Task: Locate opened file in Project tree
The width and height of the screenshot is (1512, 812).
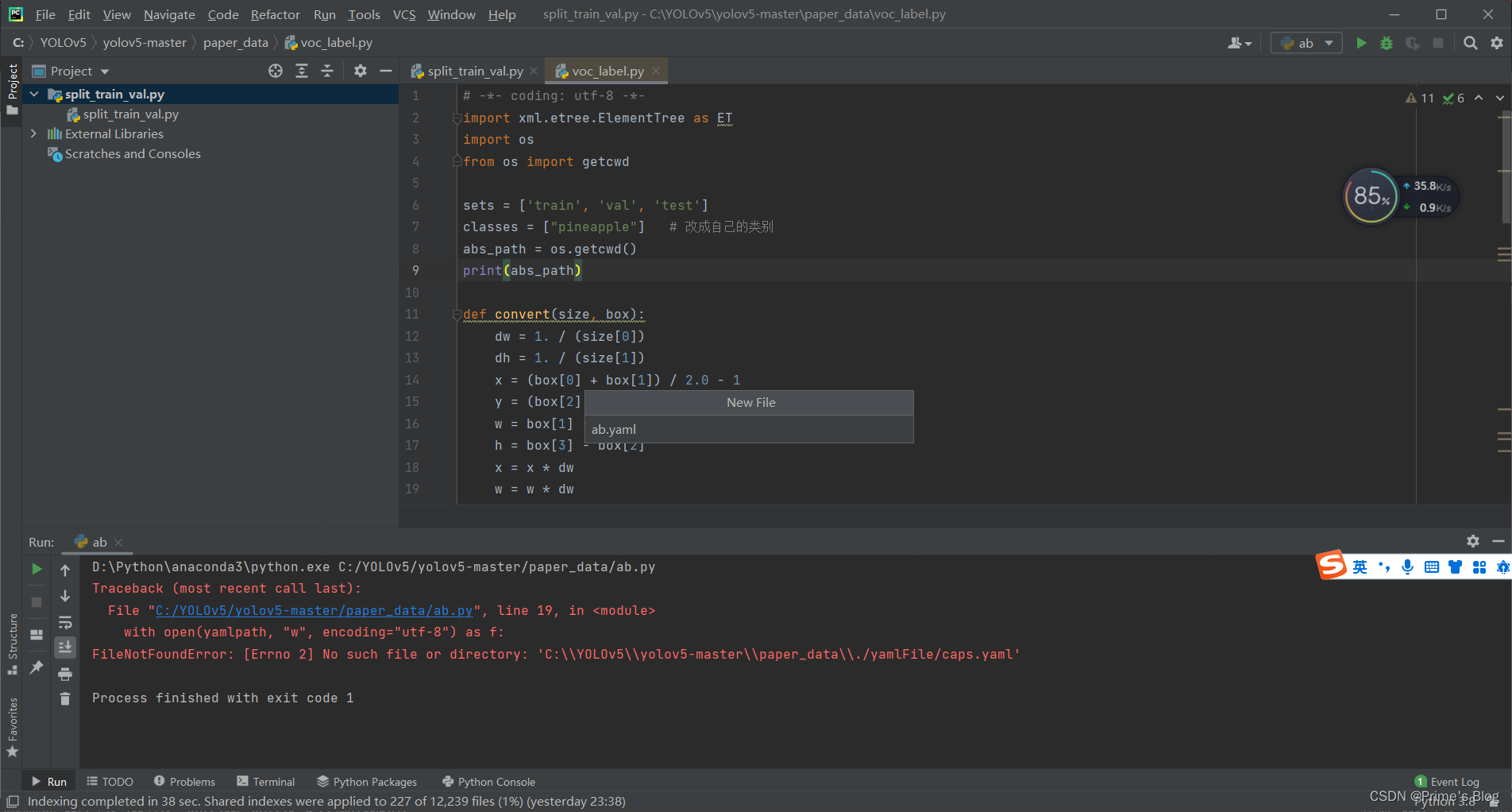Action: pos(276,71)
